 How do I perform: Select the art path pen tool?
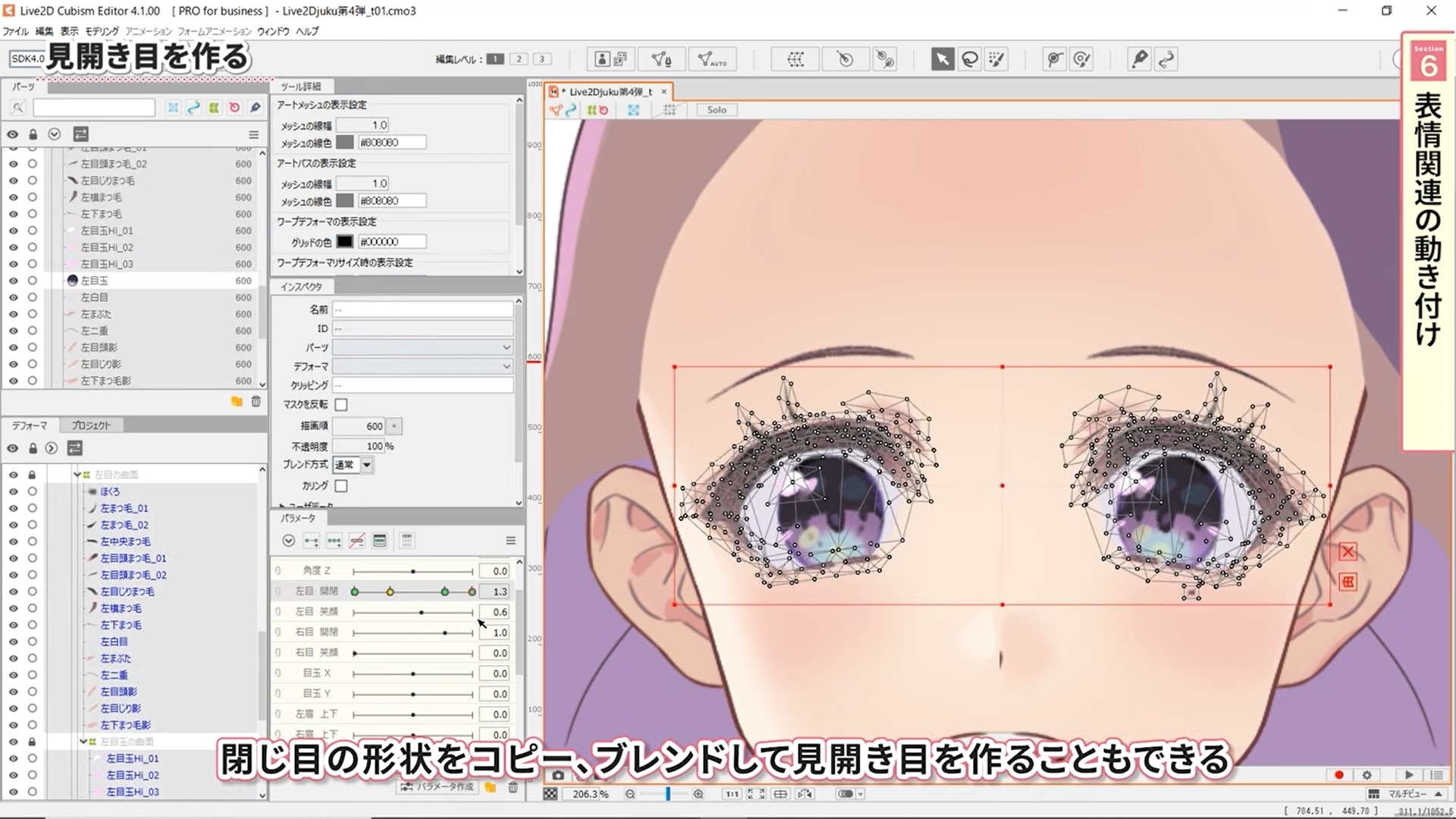pyautogui.click(x=1139, y=59)
